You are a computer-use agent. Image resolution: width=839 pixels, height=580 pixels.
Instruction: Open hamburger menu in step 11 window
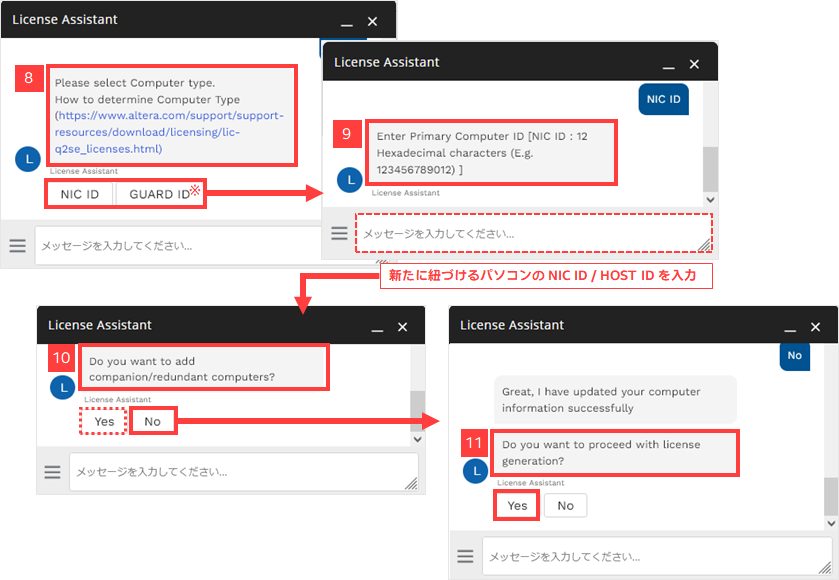pyautogui.click(x=465, y=556)
